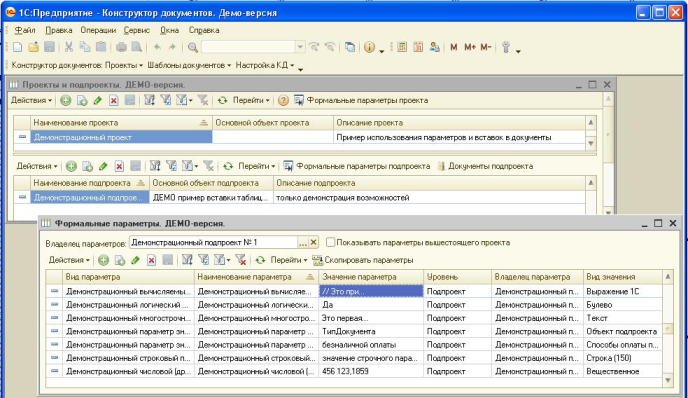The image size is (688, 398).
Task: Click '456 123,1859' value cell
Action: pyautogui.click(x=371, y=372)
